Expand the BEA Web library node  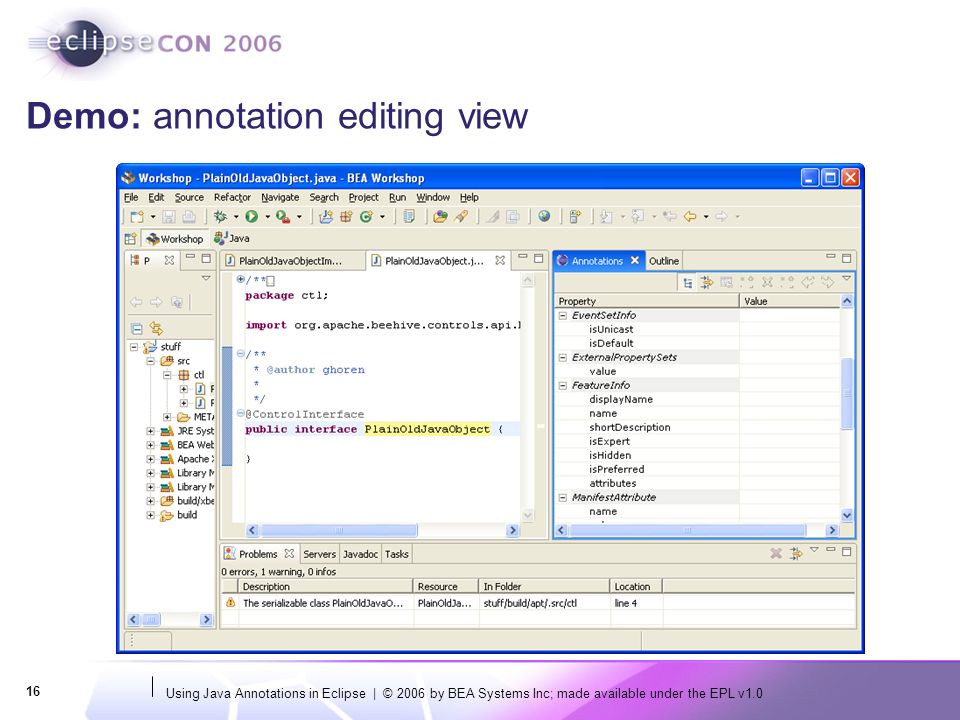(x=150, y=445)
